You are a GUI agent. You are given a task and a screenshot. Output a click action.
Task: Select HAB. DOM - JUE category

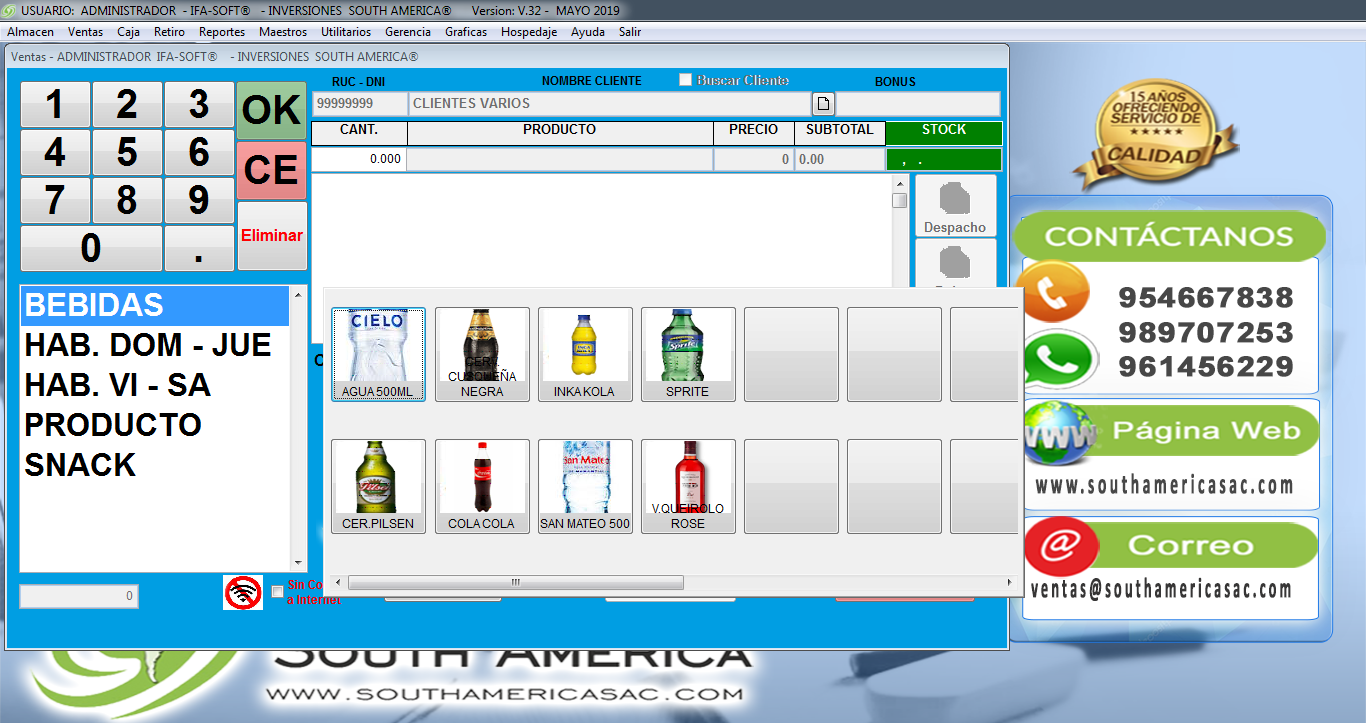[x=148, y=346]
